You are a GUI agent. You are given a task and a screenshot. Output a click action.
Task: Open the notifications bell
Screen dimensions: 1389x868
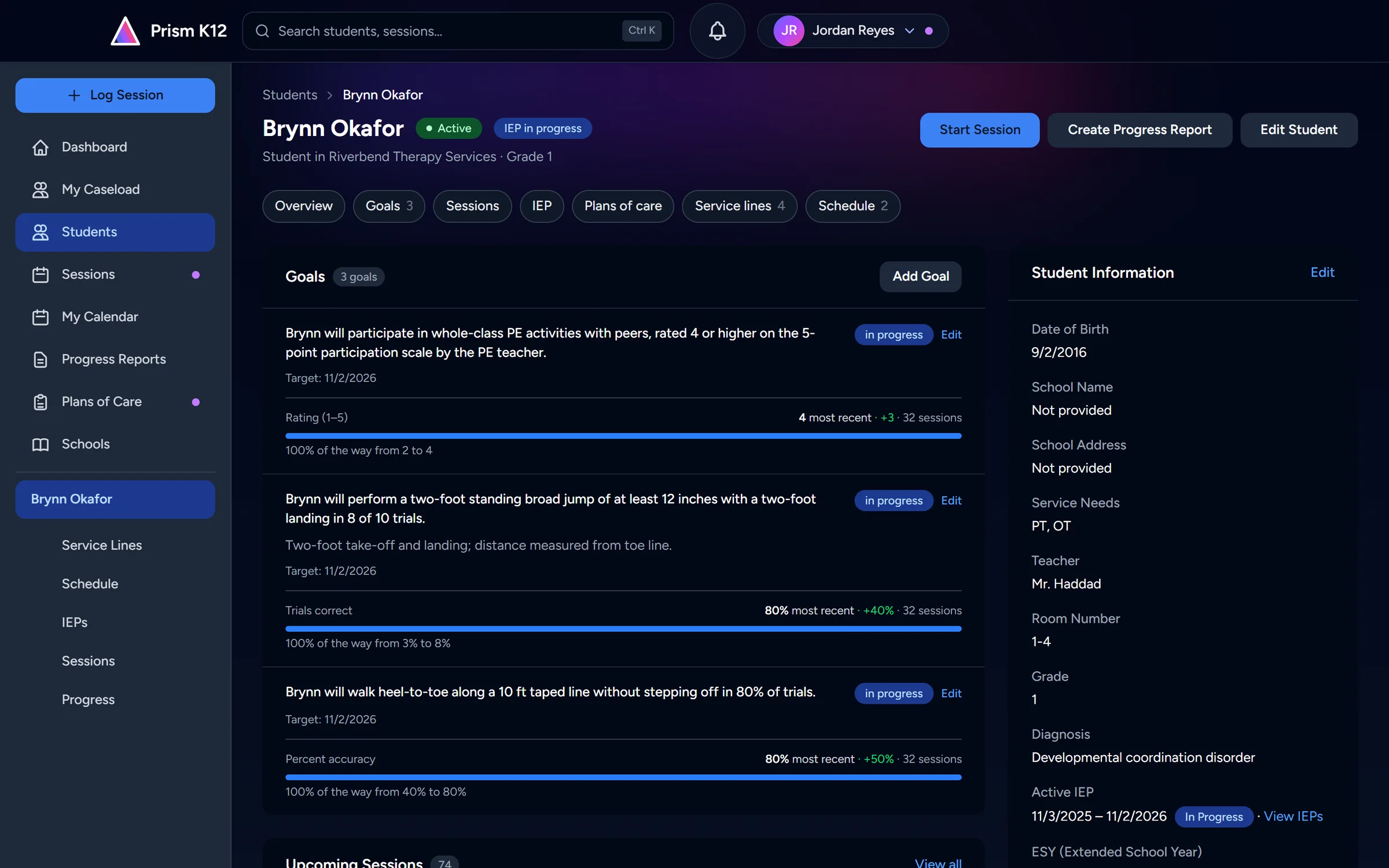pos(717,31)
